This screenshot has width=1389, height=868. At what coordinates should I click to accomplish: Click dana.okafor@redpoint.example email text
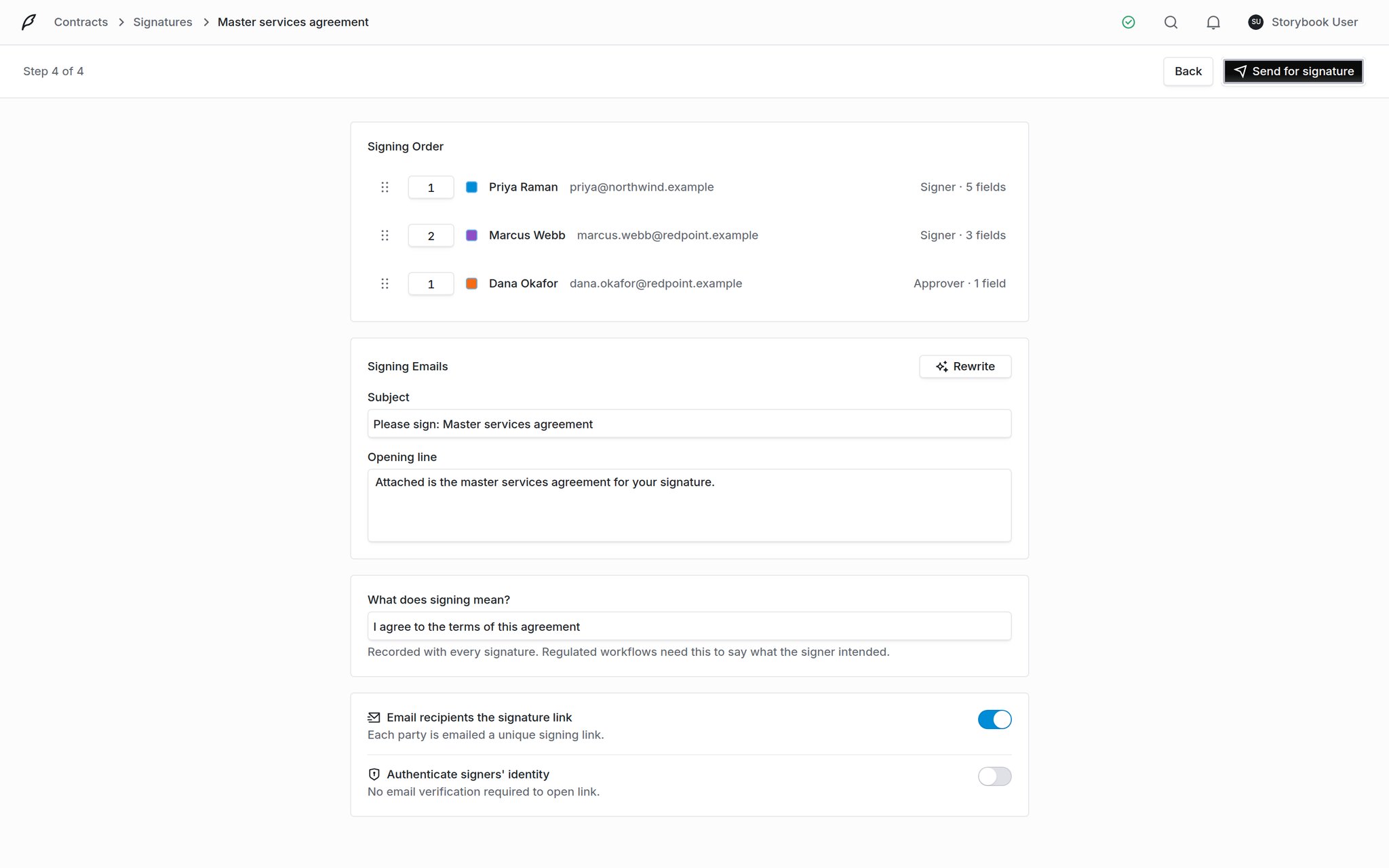[656, 283]
